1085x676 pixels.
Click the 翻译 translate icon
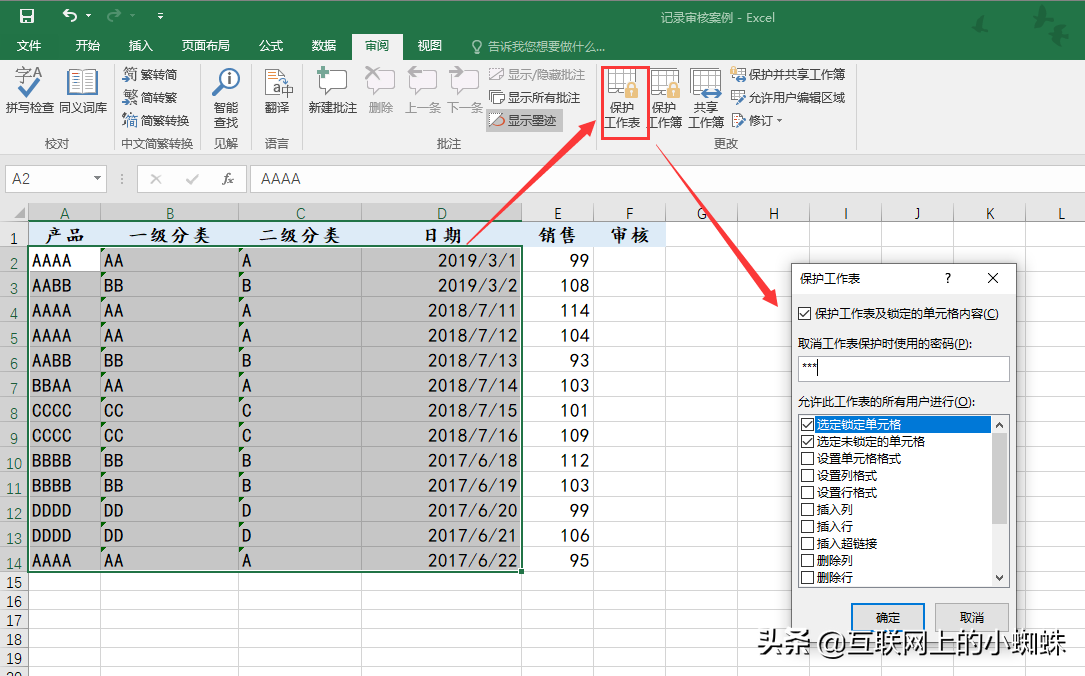click(x=277, y=91)
